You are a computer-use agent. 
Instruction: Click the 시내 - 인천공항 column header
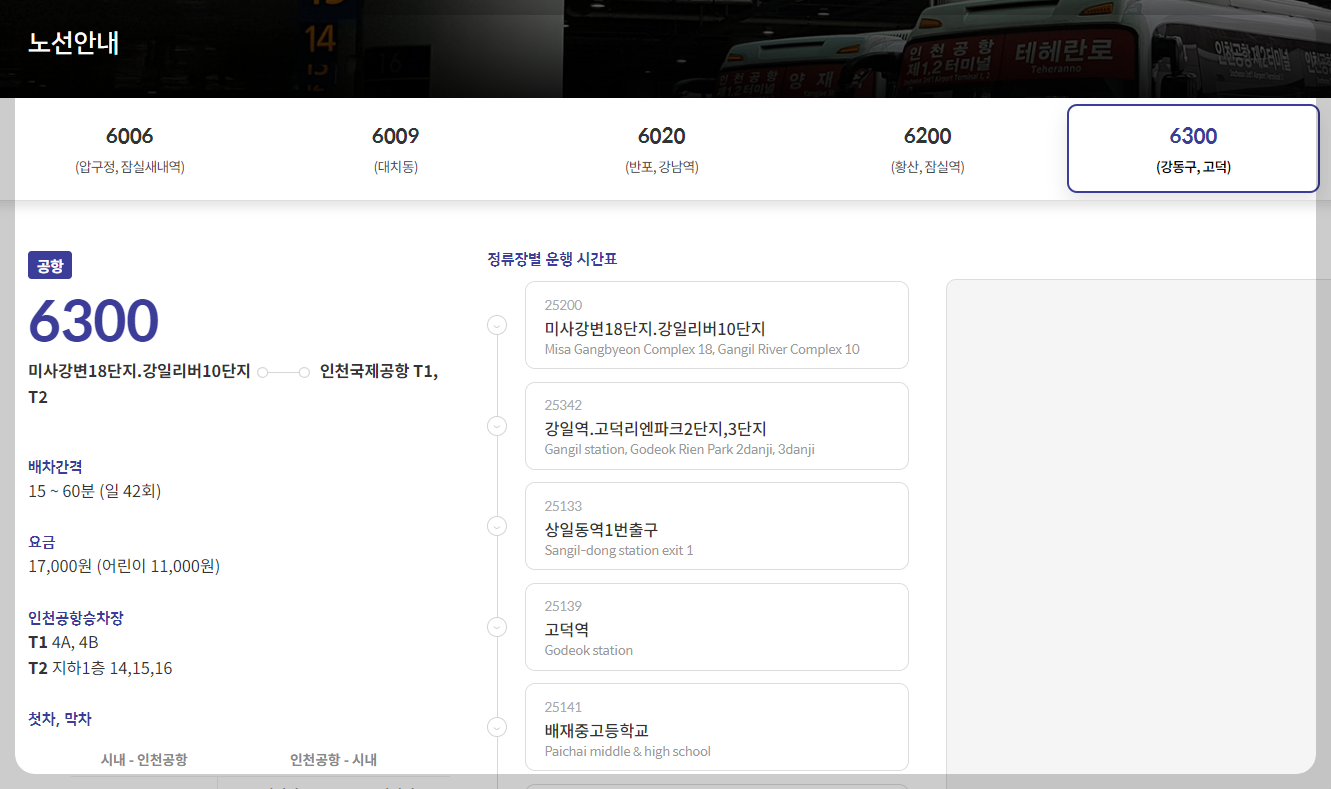click(x=144, y=760)
